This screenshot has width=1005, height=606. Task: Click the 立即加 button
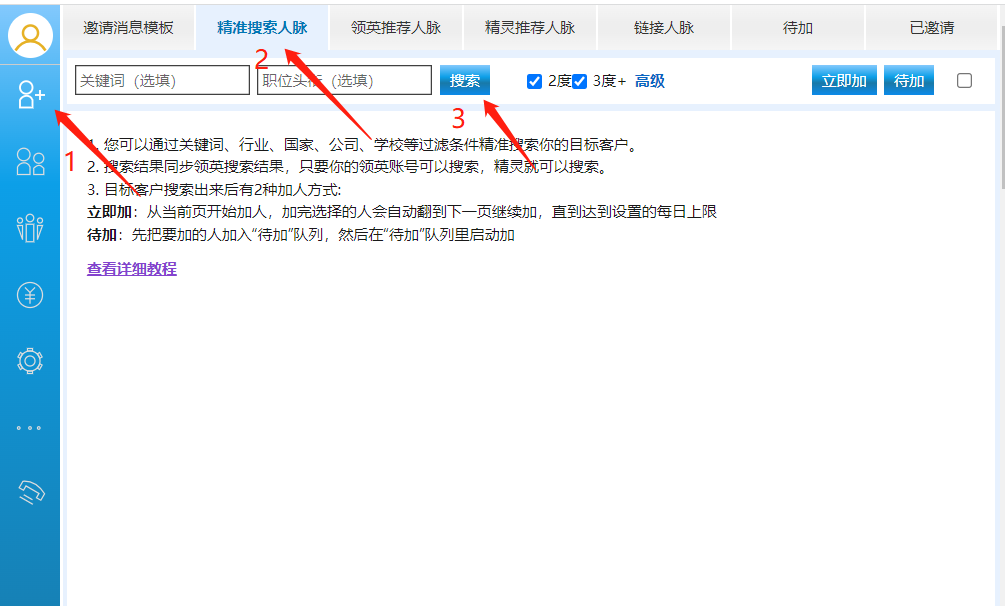(844, 80)
